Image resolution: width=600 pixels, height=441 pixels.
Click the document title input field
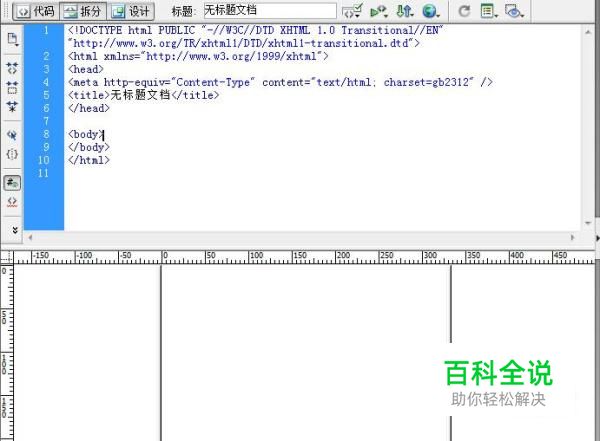click(x=270, y=11)
